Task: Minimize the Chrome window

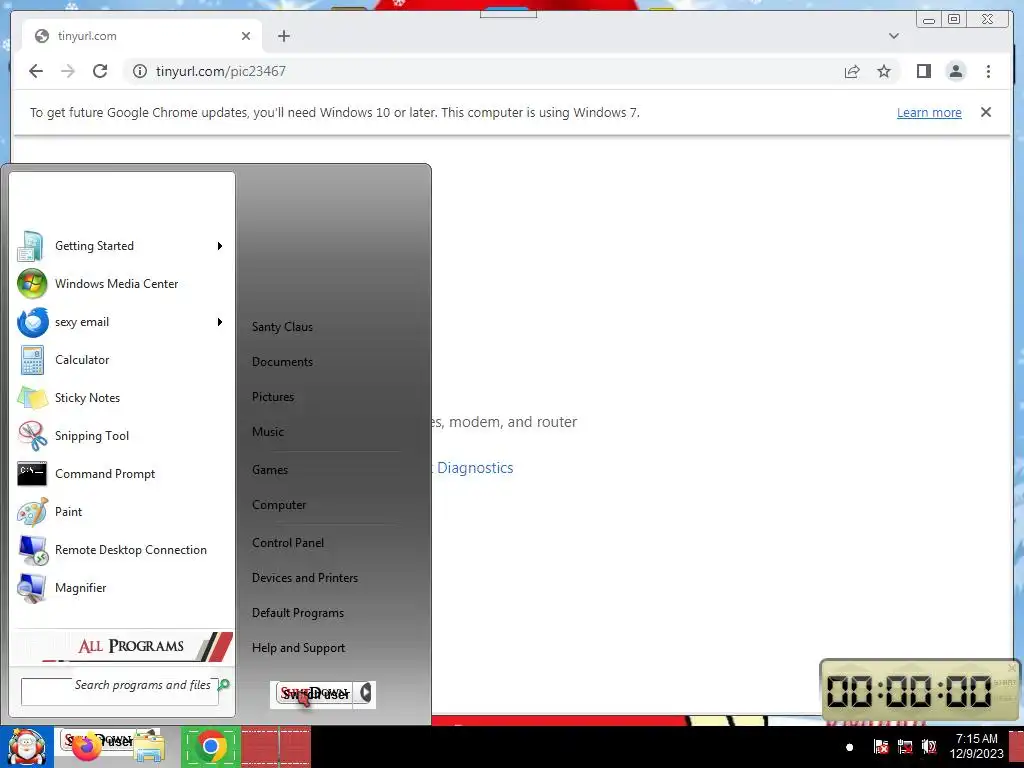Action: (929, 19)
